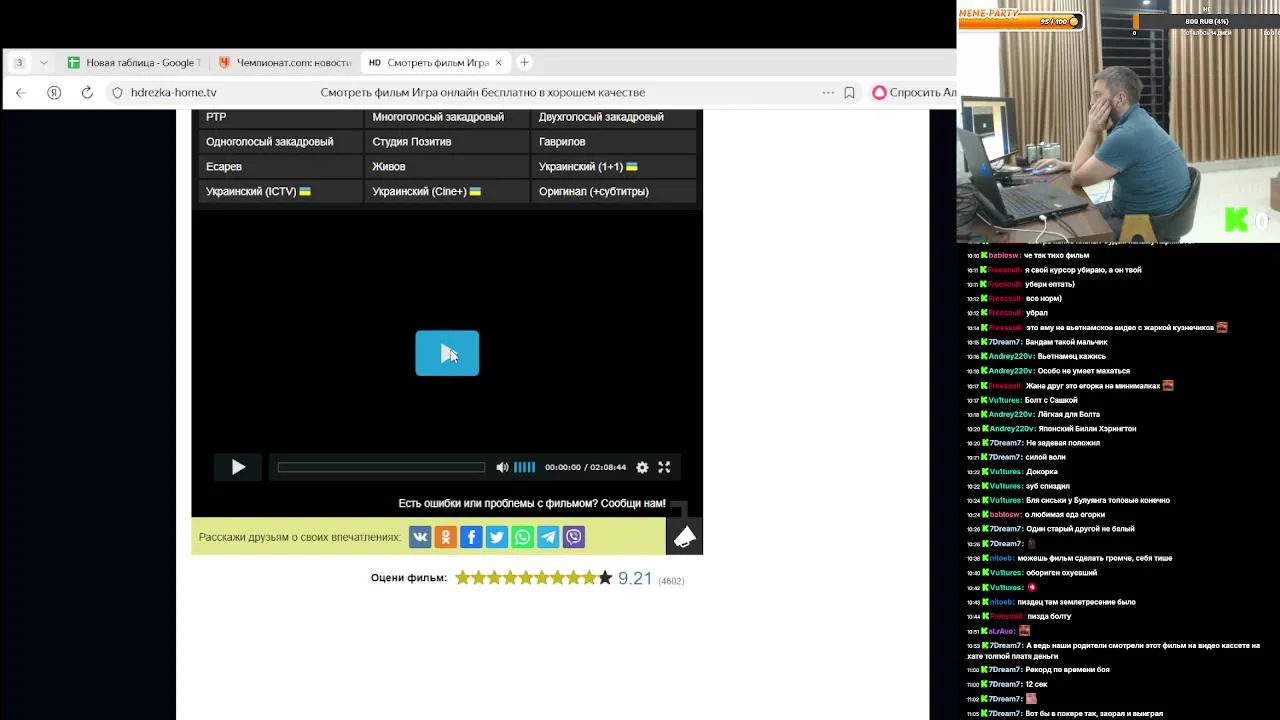Adjust the blue volume level bars
Viewport: 1280px width, 720px height.
point(525,467)
